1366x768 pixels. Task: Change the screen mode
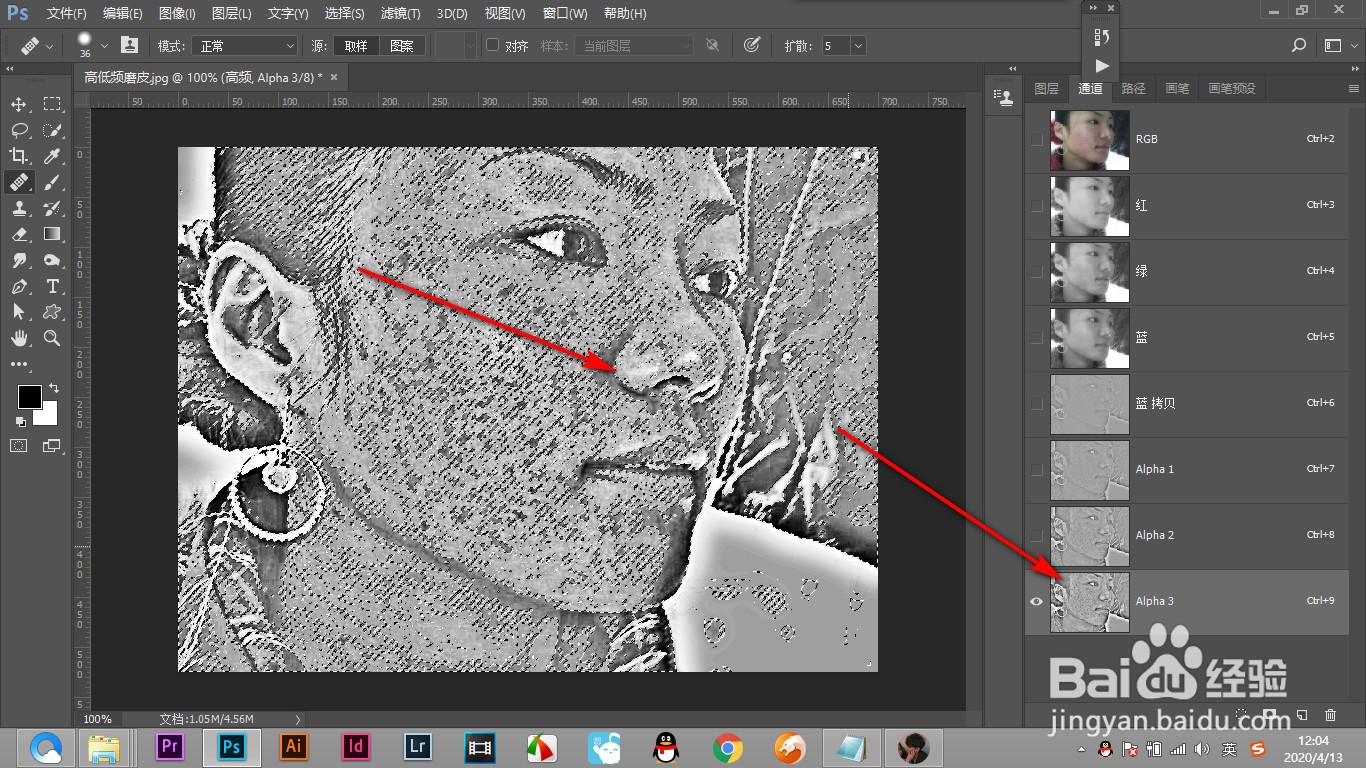coord(52,446)
